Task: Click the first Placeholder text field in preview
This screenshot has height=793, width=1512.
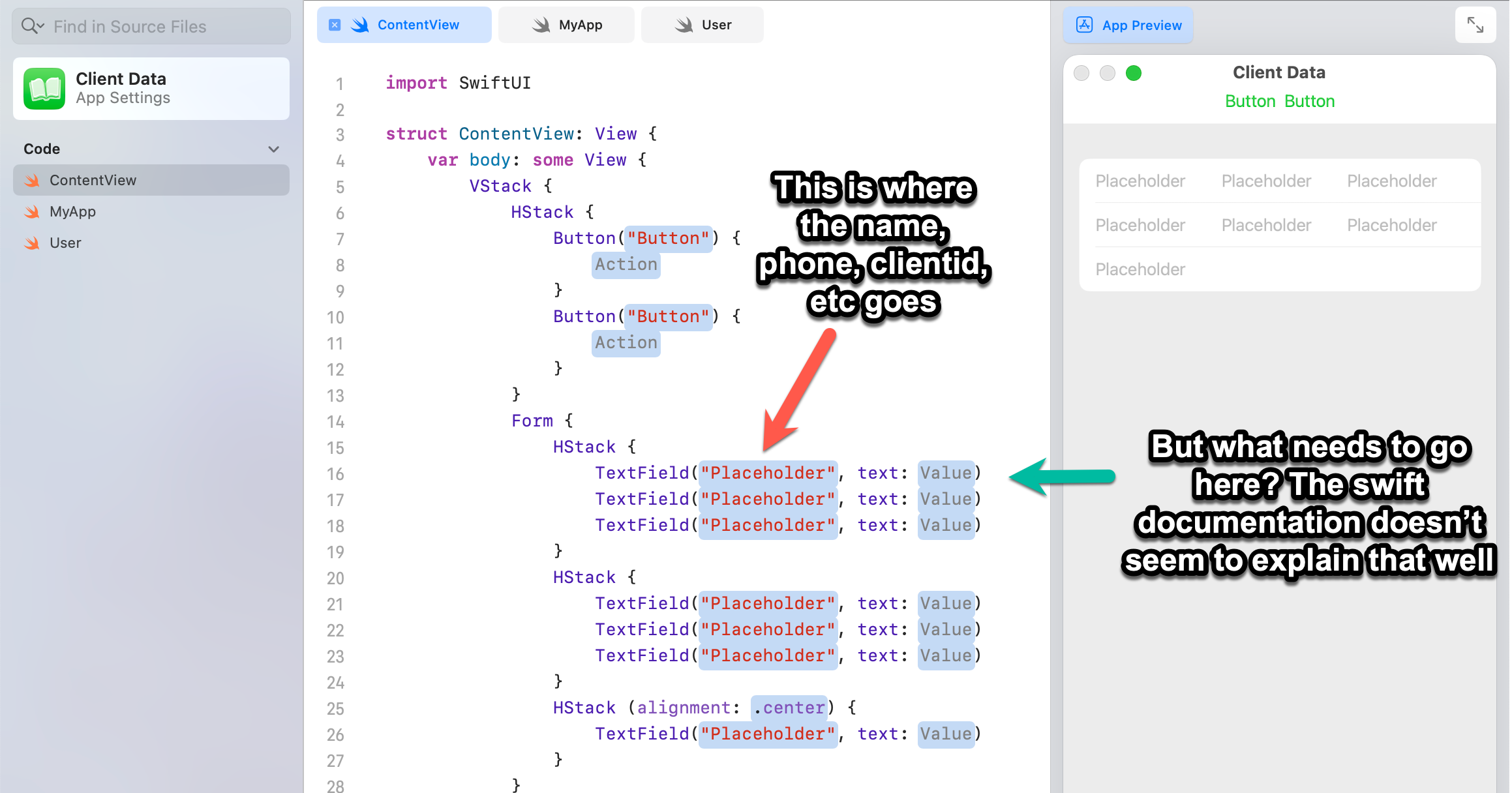Action: (1140, 181)
